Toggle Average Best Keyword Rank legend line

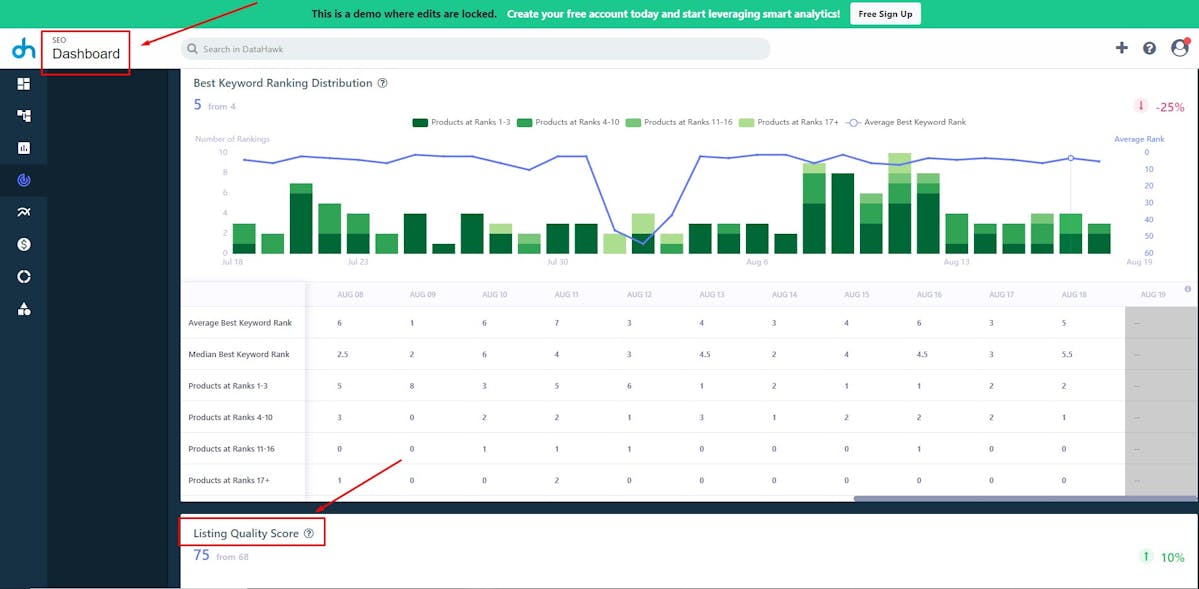905,122
